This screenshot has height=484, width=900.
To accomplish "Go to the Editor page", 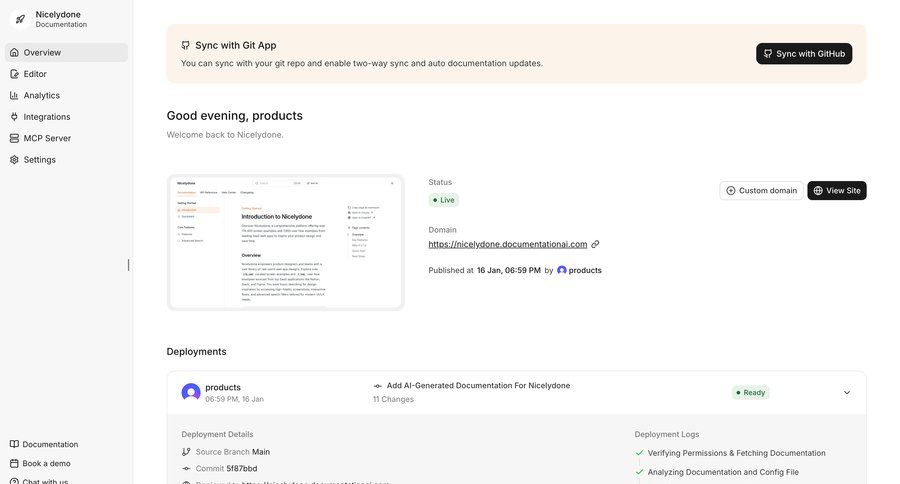I will coord(35,74).
